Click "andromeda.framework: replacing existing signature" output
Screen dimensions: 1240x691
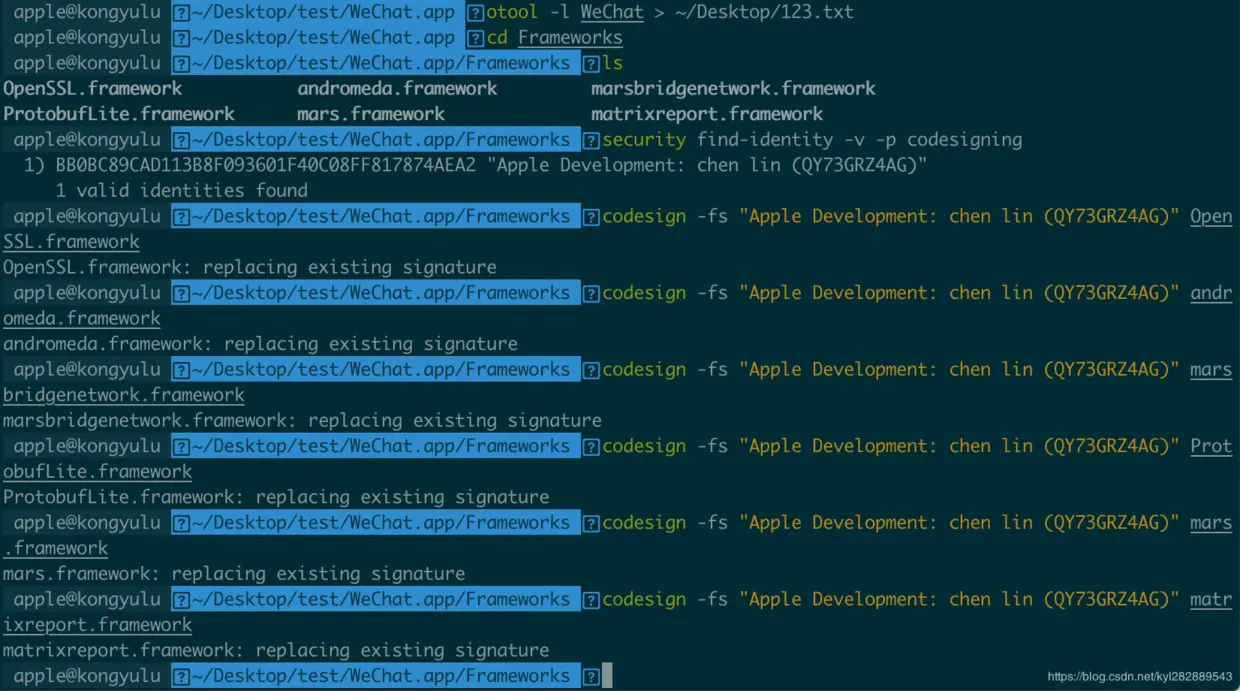tap(260, 344)
